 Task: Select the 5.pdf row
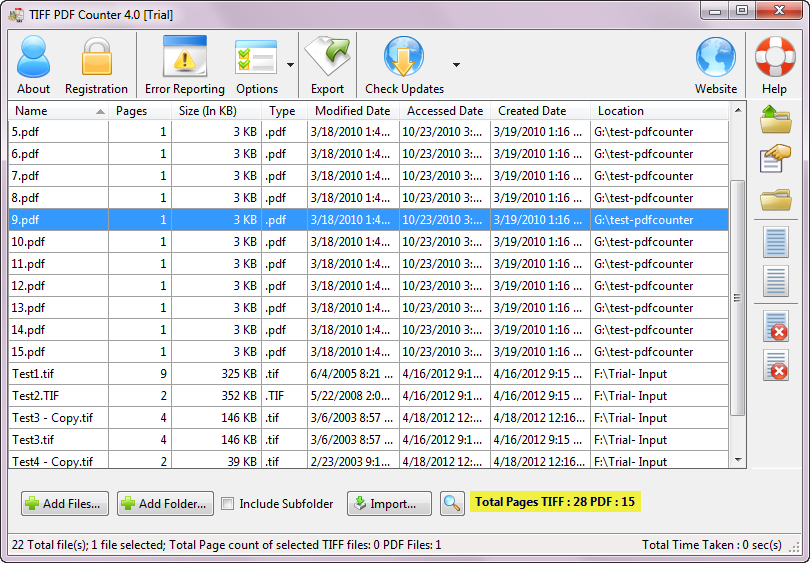(x=368, y=132)
